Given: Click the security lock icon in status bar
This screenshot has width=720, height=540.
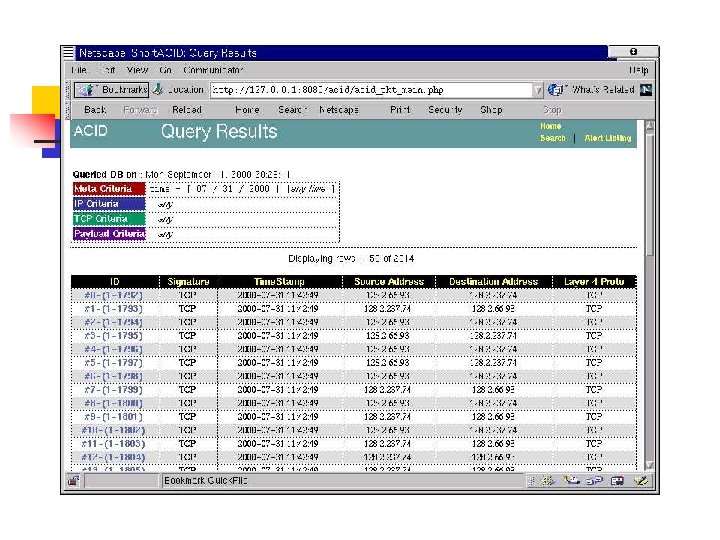Looking at the screenshot, I should [x=73, y=481].
